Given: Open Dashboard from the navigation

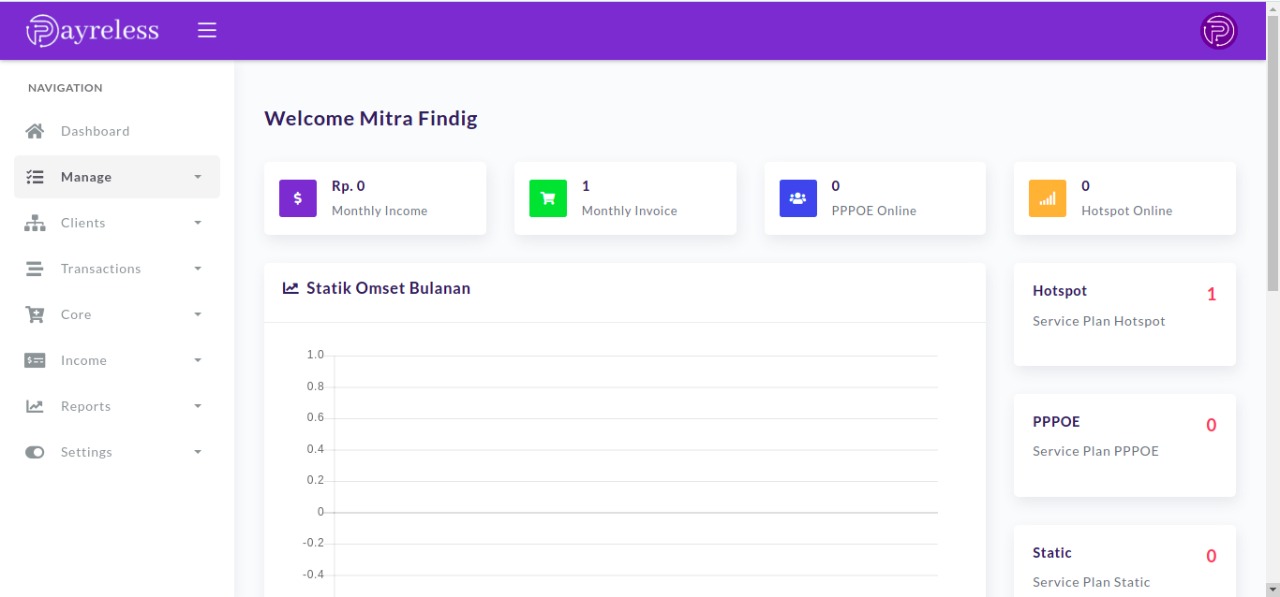Looking at the screenshot, I should pyautogui.click(x=117, y=131).
